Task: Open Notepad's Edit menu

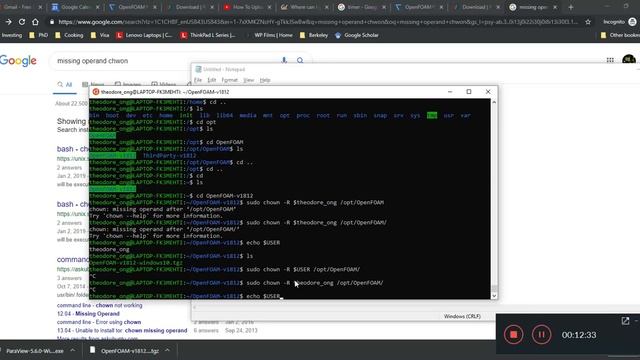Action: coord(211,80)
